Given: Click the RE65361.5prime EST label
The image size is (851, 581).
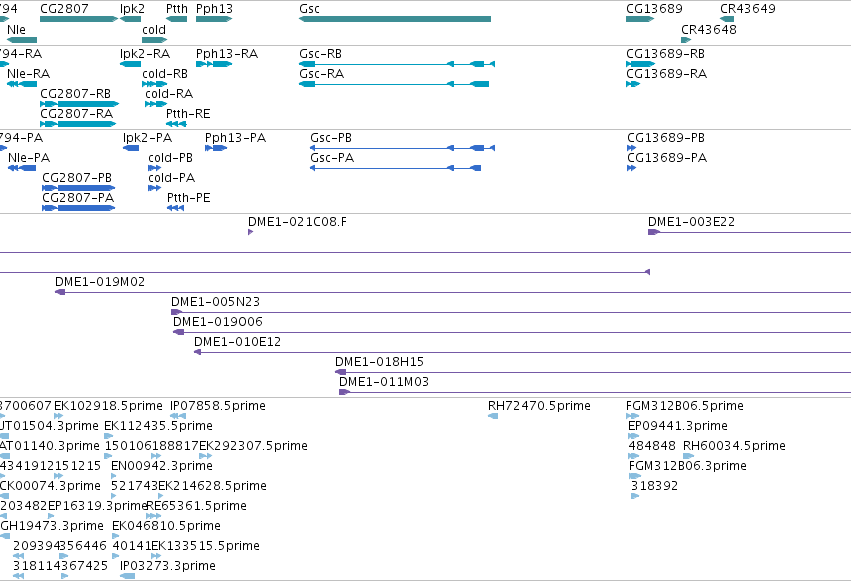Looking at the screenshot, I should click(x=196, y=507).
